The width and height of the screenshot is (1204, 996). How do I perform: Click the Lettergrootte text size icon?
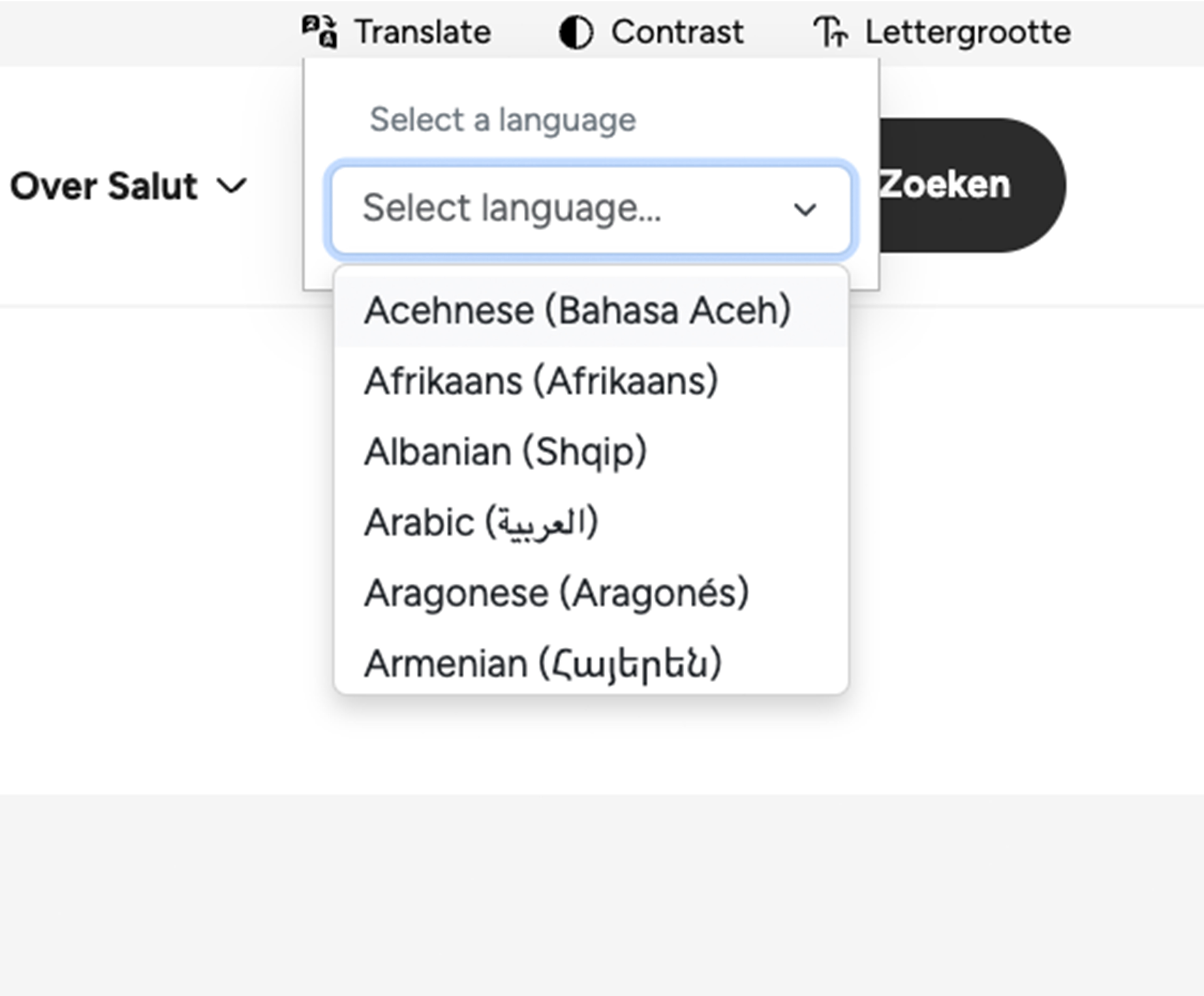831,32
